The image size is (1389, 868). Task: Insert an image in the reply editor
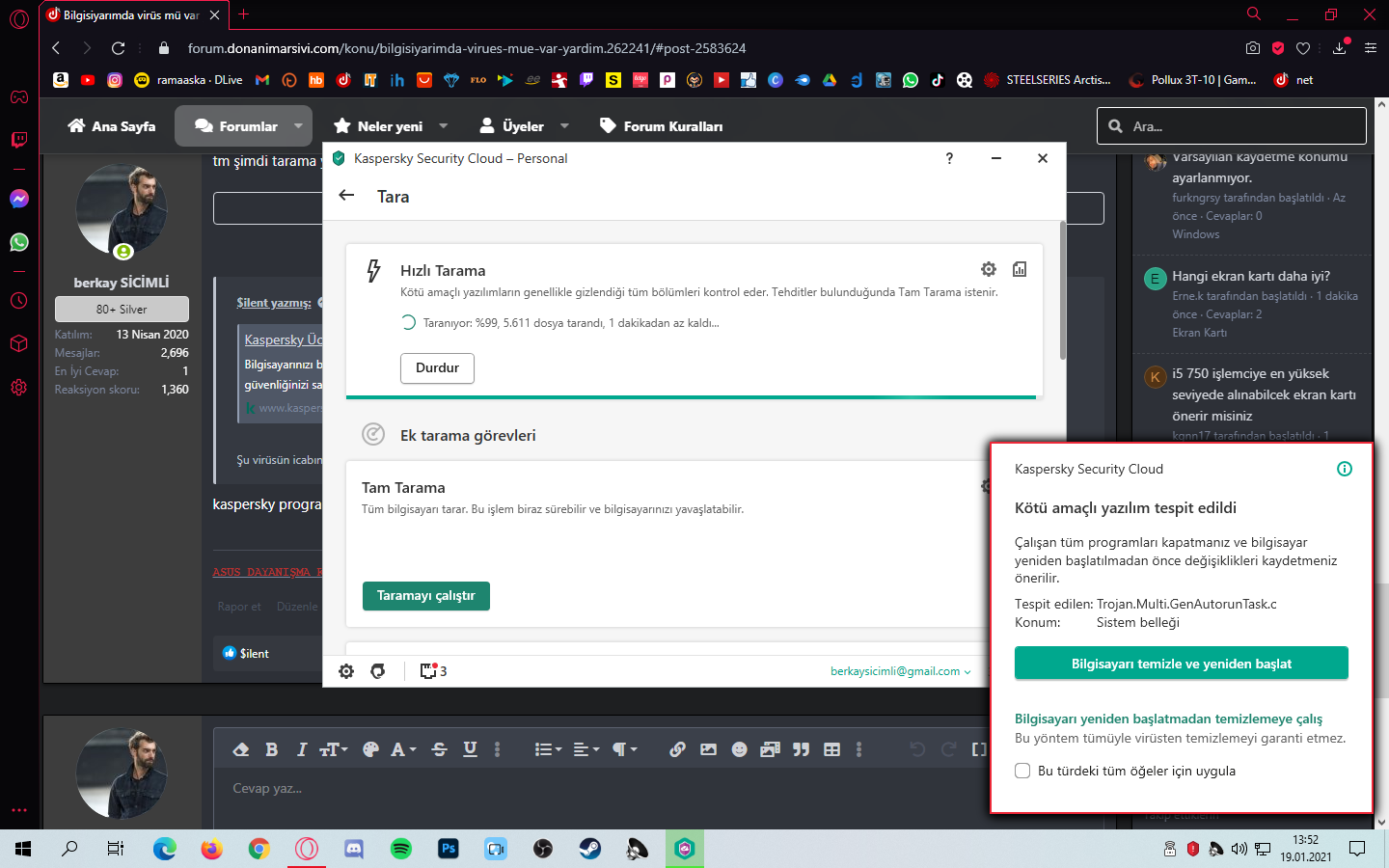[709, 749]
